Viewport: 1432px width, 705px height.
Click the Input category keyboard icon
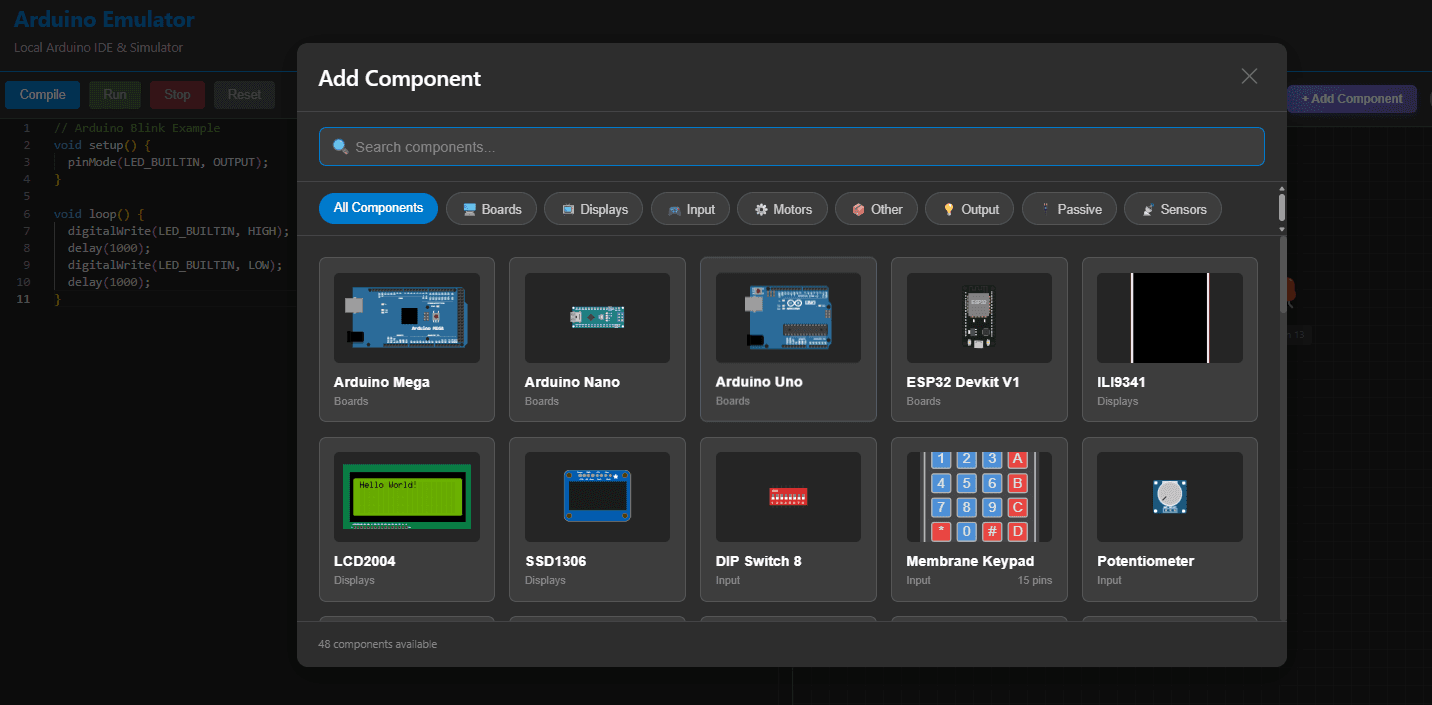[673, 208]
